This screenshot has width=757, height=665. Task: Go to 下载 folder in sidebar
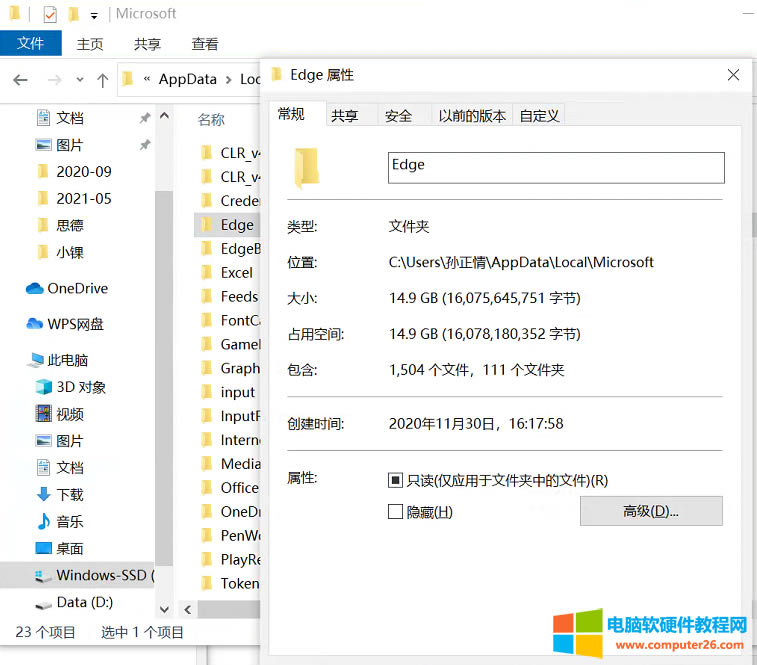[x=69, y=494]
